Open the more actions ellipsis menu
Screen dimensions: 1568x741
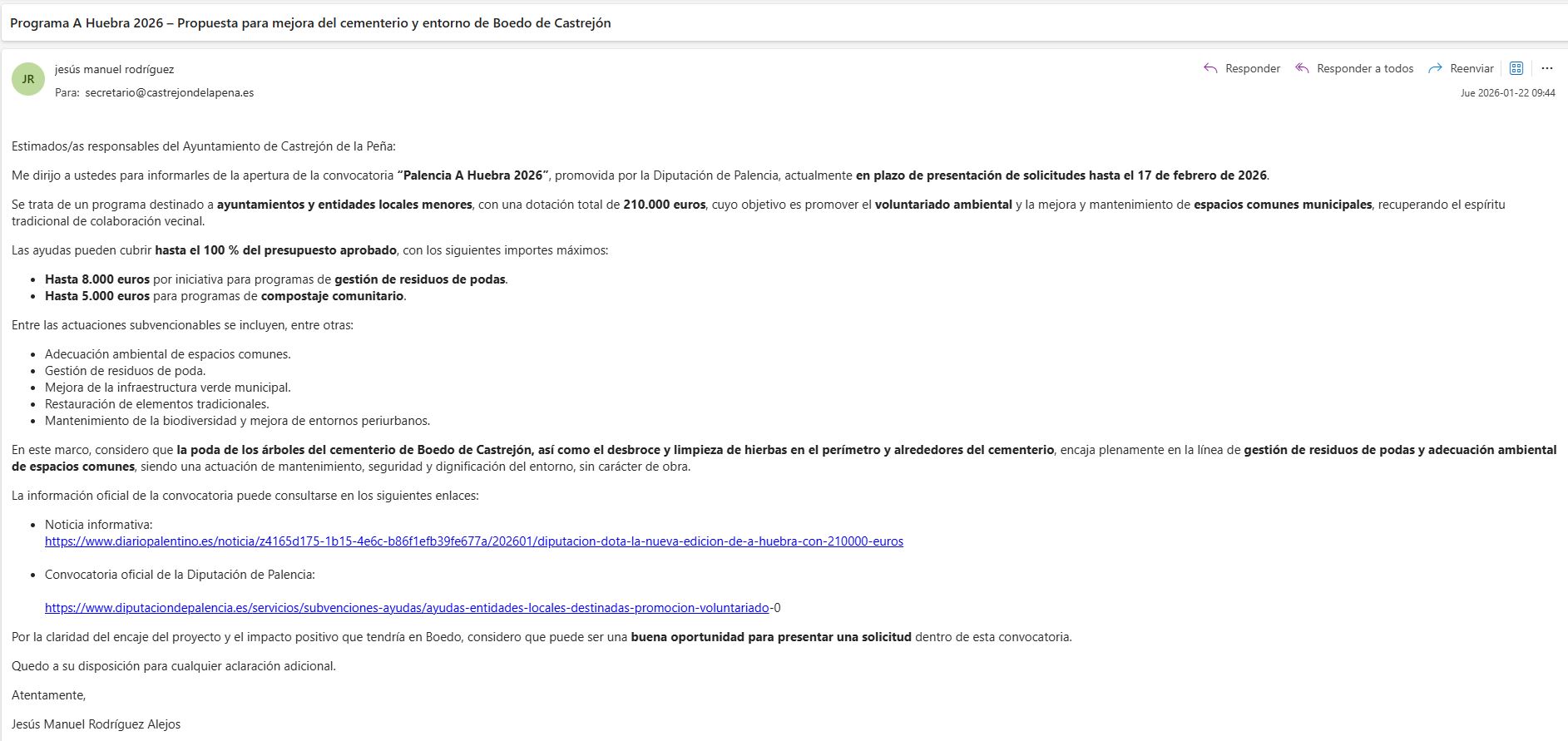pos(1546,68)
